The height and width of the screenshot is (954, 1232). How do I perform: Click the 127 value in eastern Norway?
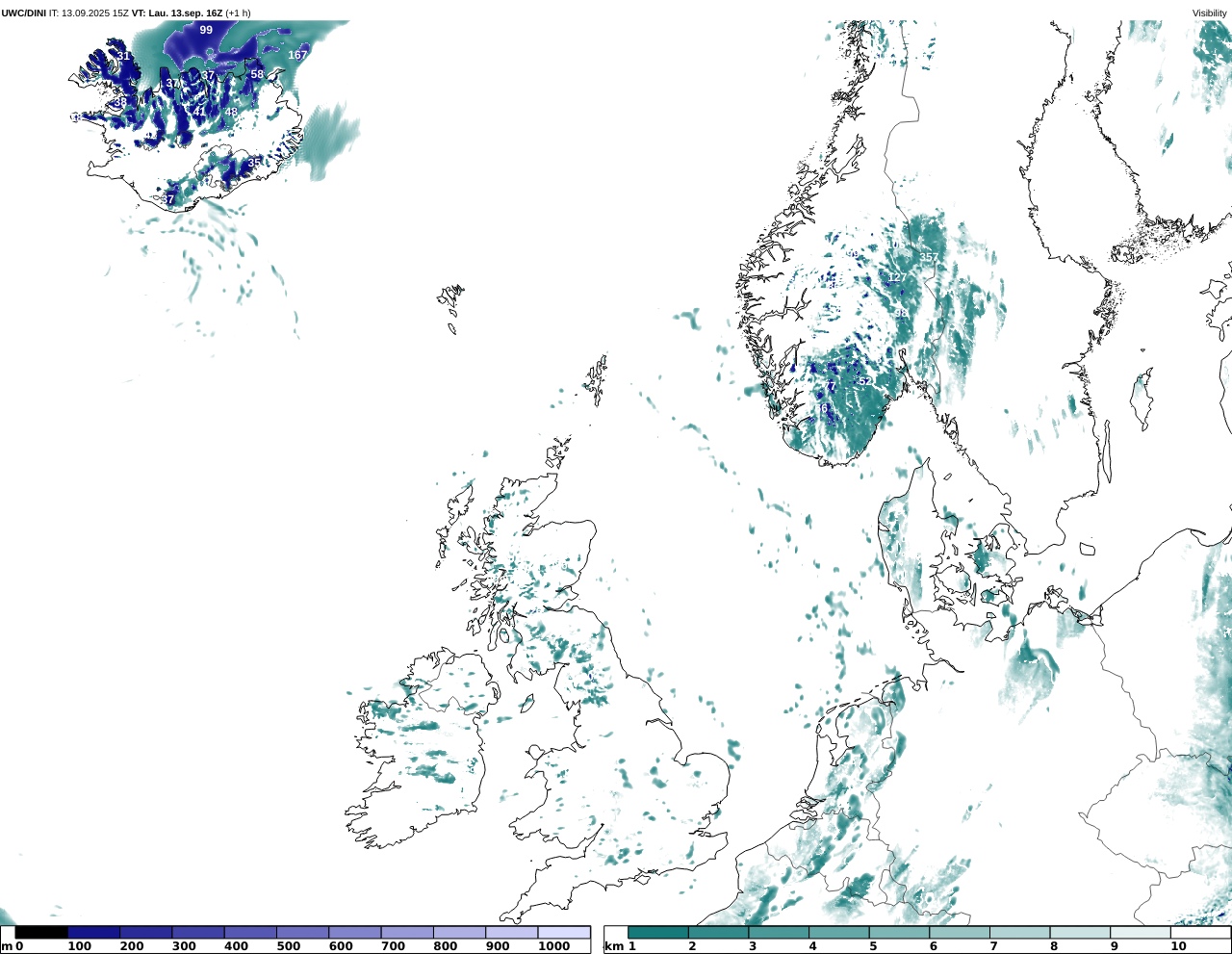tap(897, 278)
